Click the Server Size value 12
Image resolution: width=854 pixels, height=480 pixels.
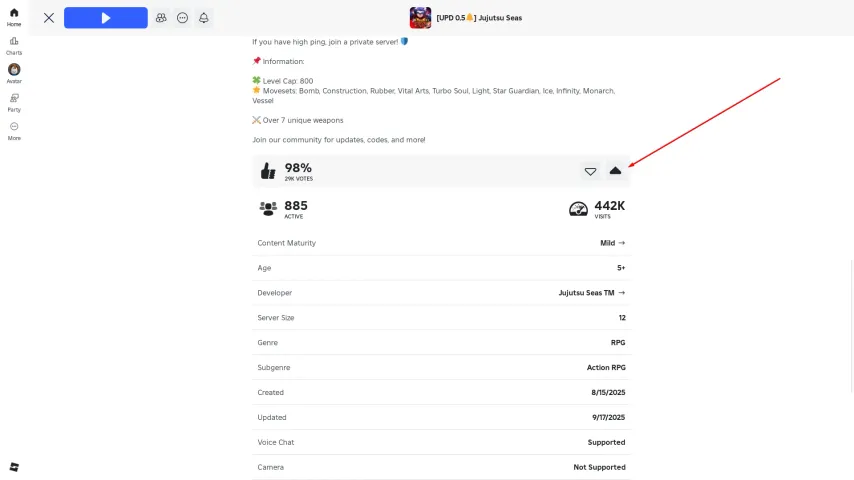coord(622,318)
